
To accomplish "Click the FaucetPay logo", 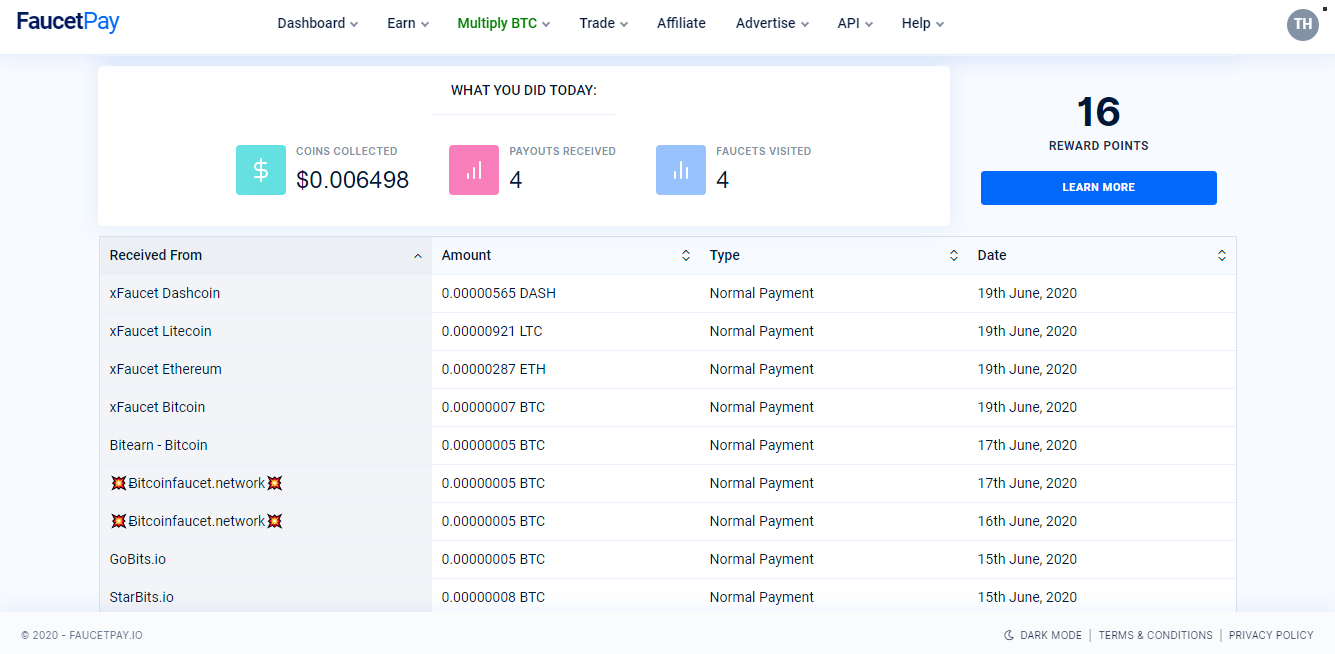I will click(x=68, y=22).
